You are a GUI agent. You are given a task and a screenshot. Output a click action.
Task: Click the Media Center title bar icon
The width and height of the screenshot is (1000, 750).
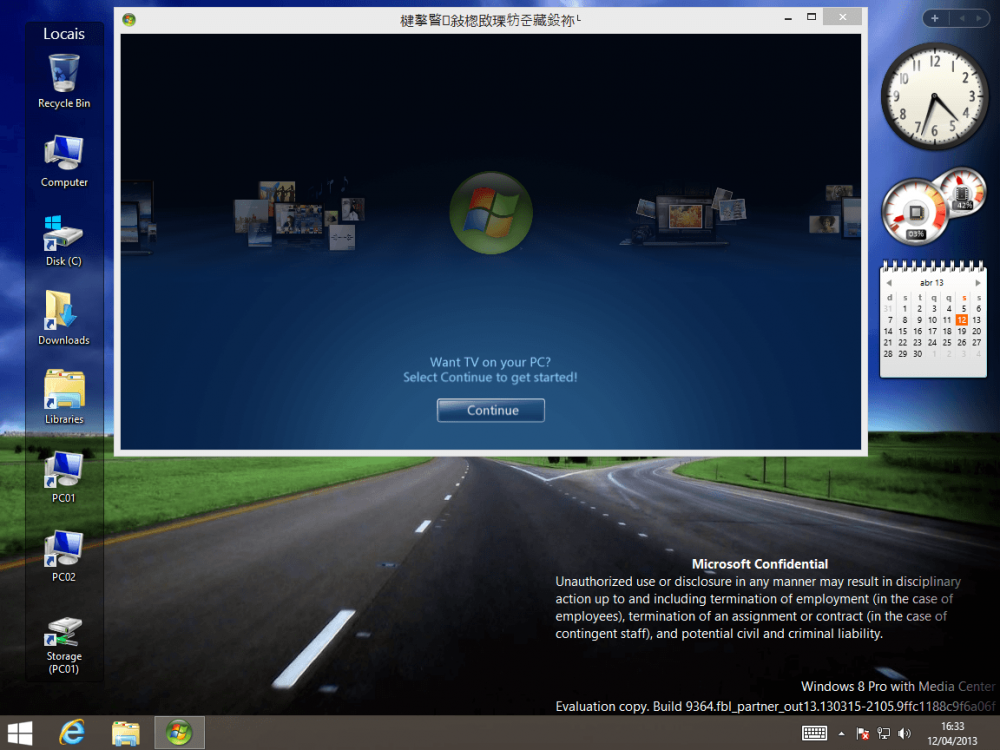pyautogui.click(x=129, y=20)
